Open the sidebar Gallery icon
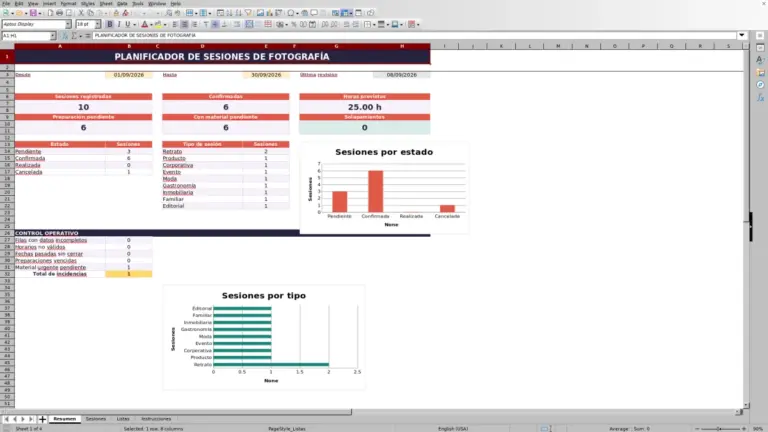 (x=760, y=72)
